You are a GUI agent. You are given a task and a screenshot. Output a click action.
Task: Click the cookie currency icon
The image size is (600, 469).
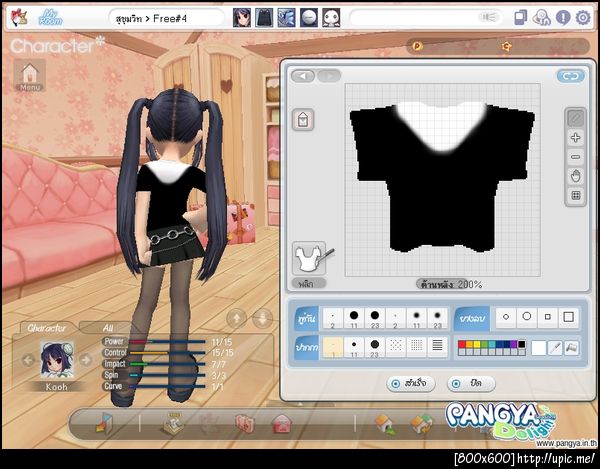pos(507,47)
